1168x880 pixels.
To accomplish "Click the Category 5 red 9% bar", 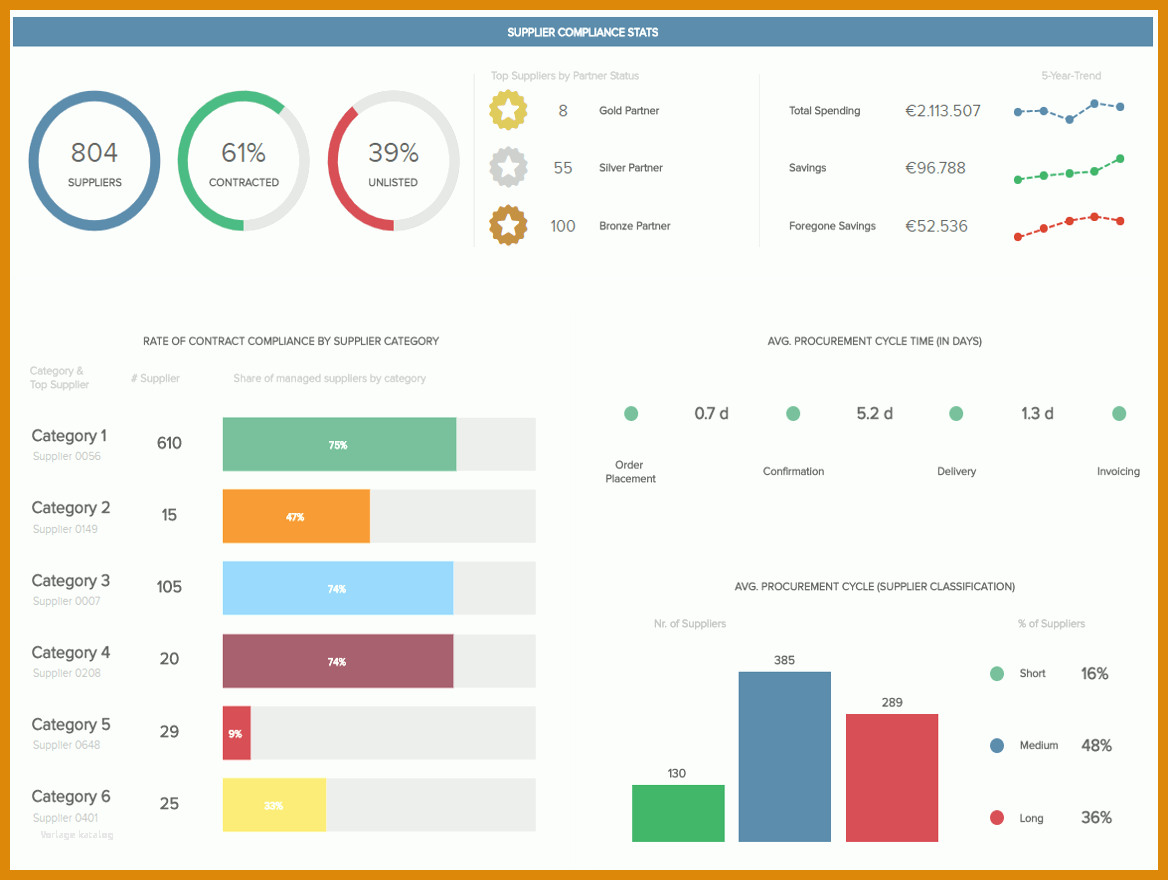I will [x=237, y=733].
